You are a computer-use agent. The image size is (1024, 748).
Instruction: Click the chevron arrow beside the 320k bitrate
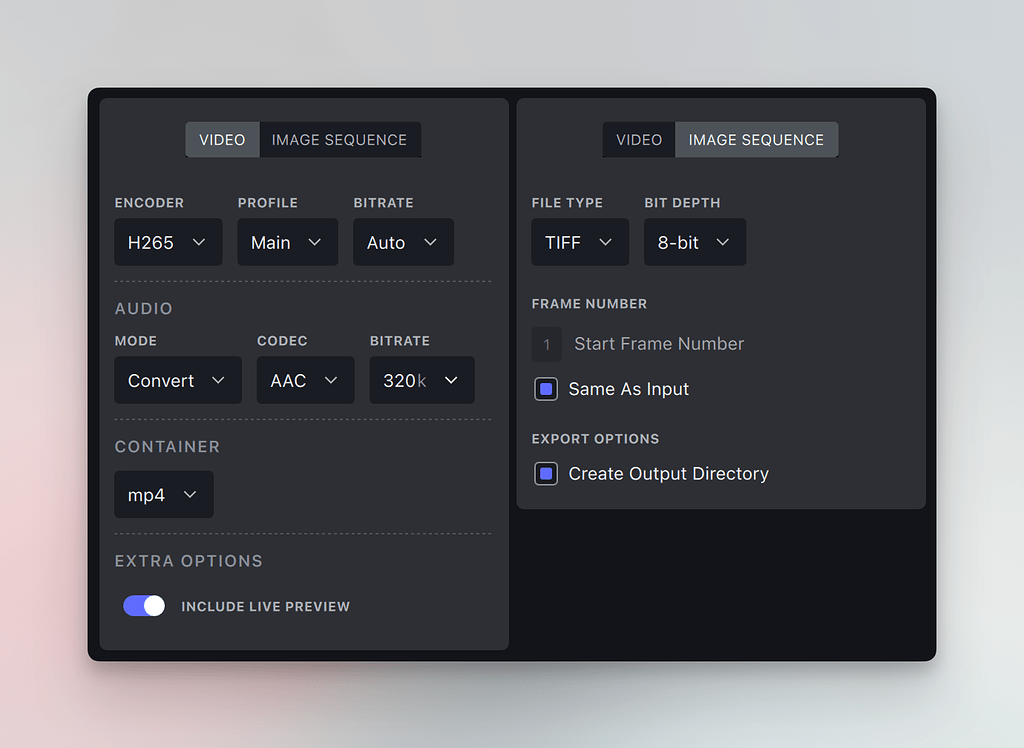pyautogui.click(x=451, y=381)
